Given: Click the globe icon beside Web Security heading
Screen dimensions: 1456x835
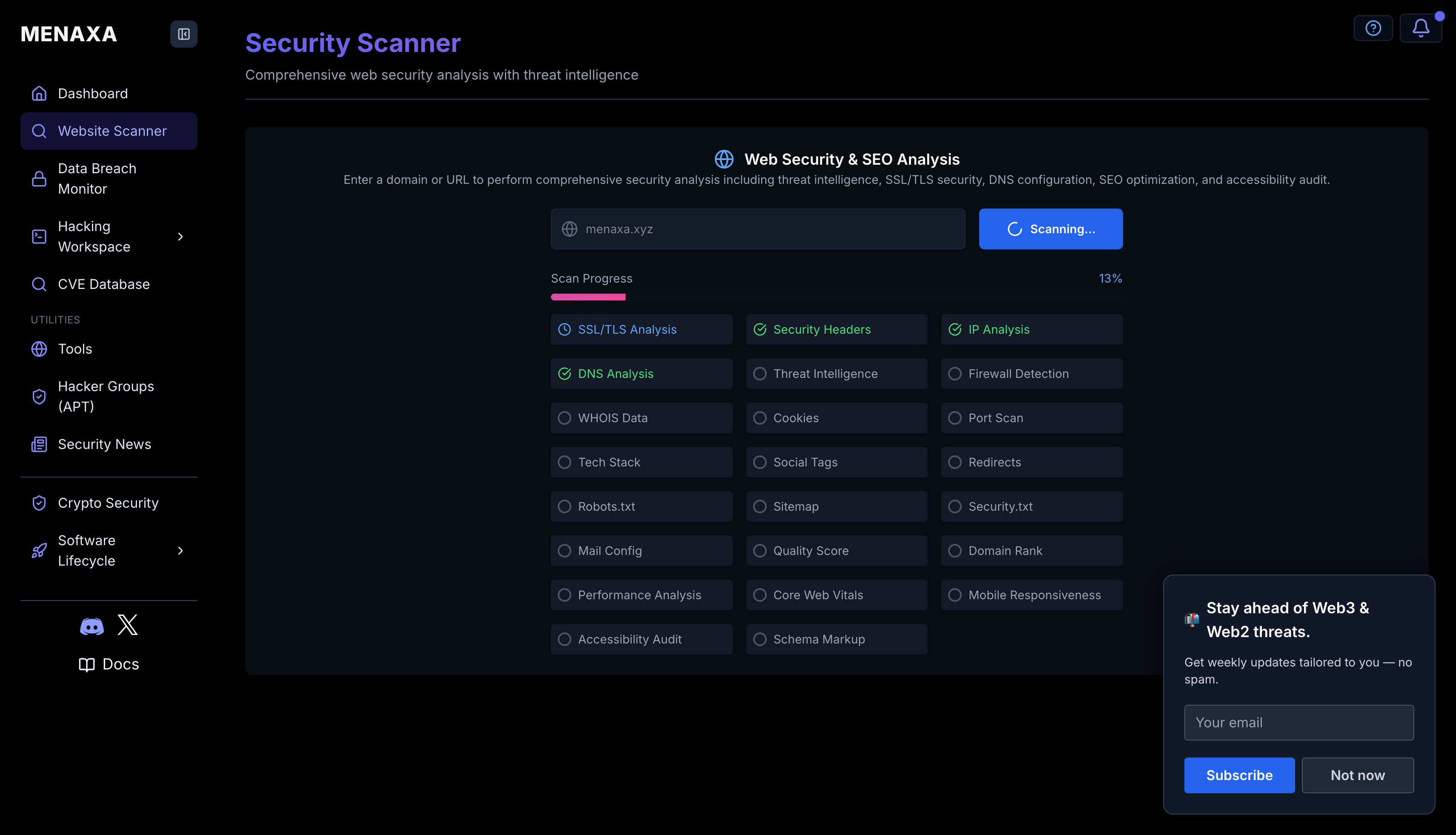Looking at the screenshot, I should pos(724,159).
